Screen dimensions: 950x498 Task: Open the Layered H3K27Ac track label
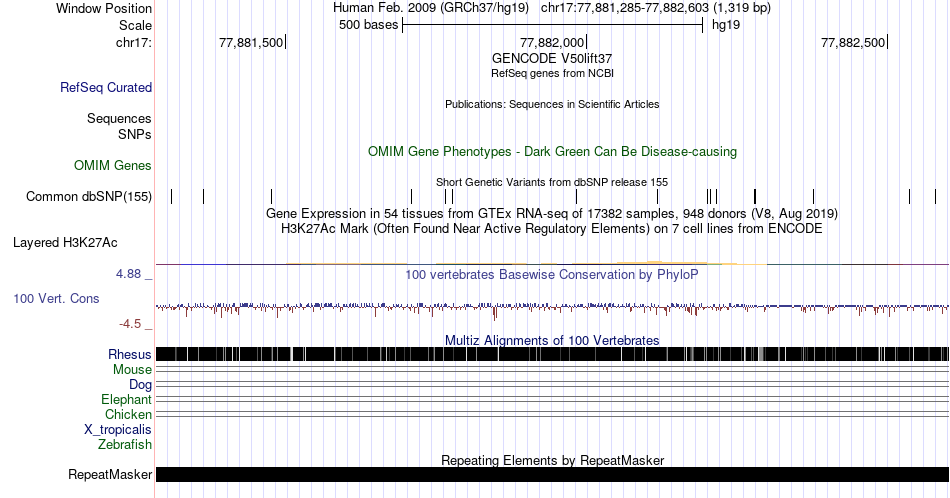click(65, 242)
